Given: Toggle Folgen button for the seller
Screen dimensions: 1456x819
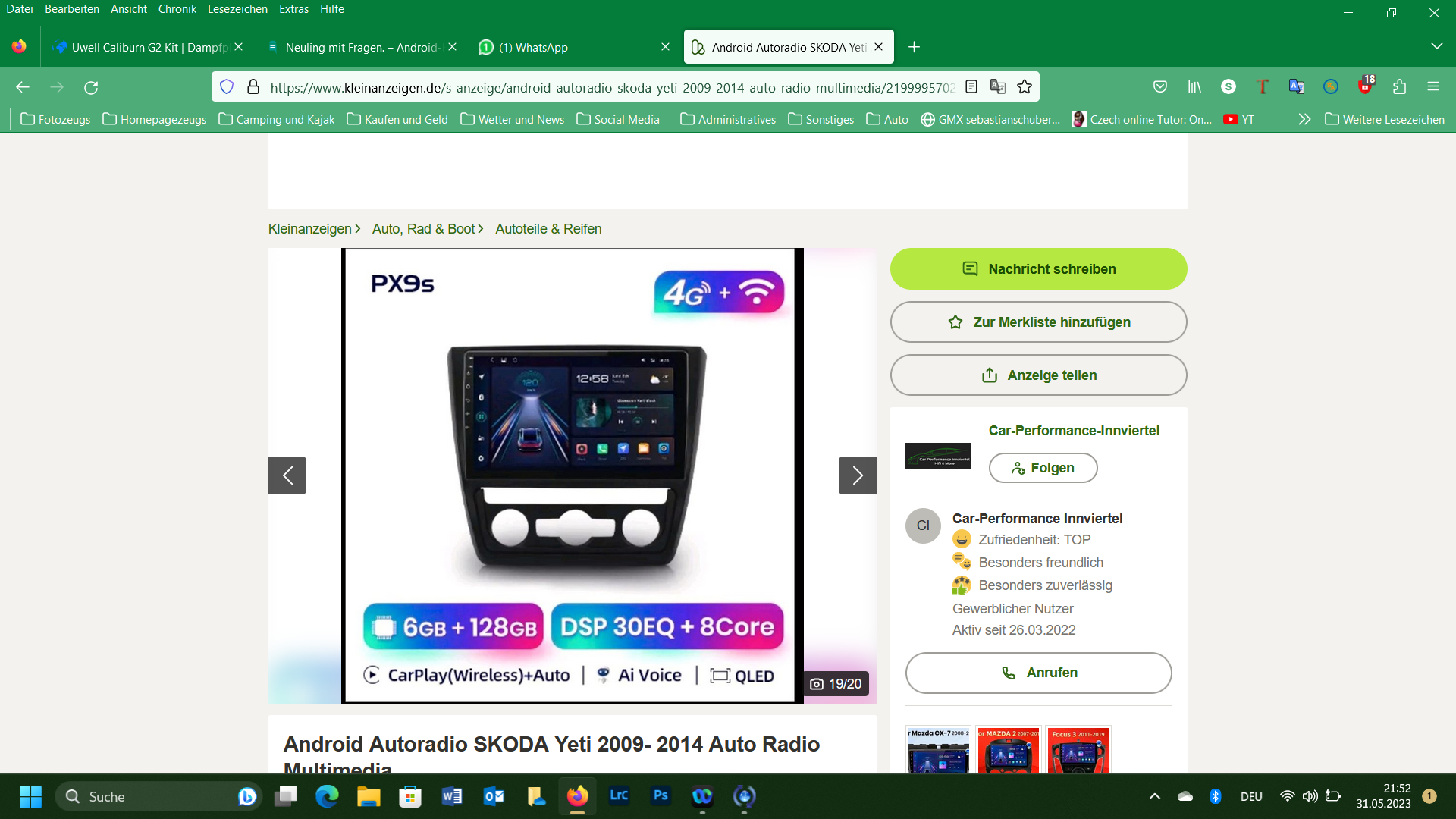Looking at the screenshot, I should pos(1043,468).
